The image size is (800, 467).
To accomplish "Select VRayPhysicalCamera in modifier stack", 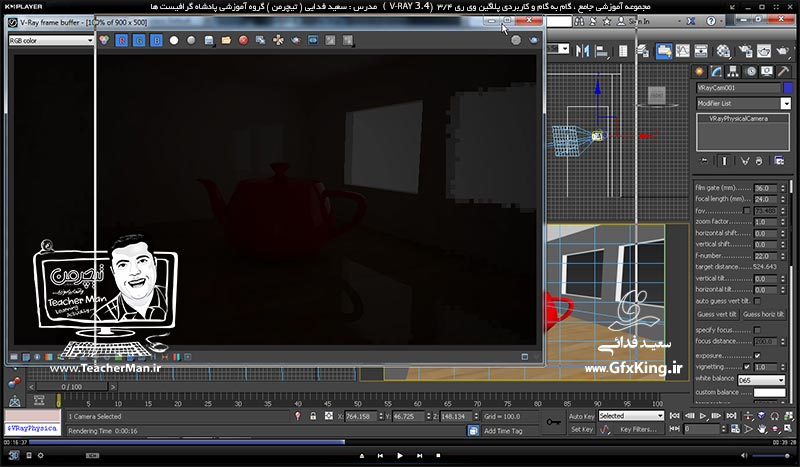I will point(738,118).
